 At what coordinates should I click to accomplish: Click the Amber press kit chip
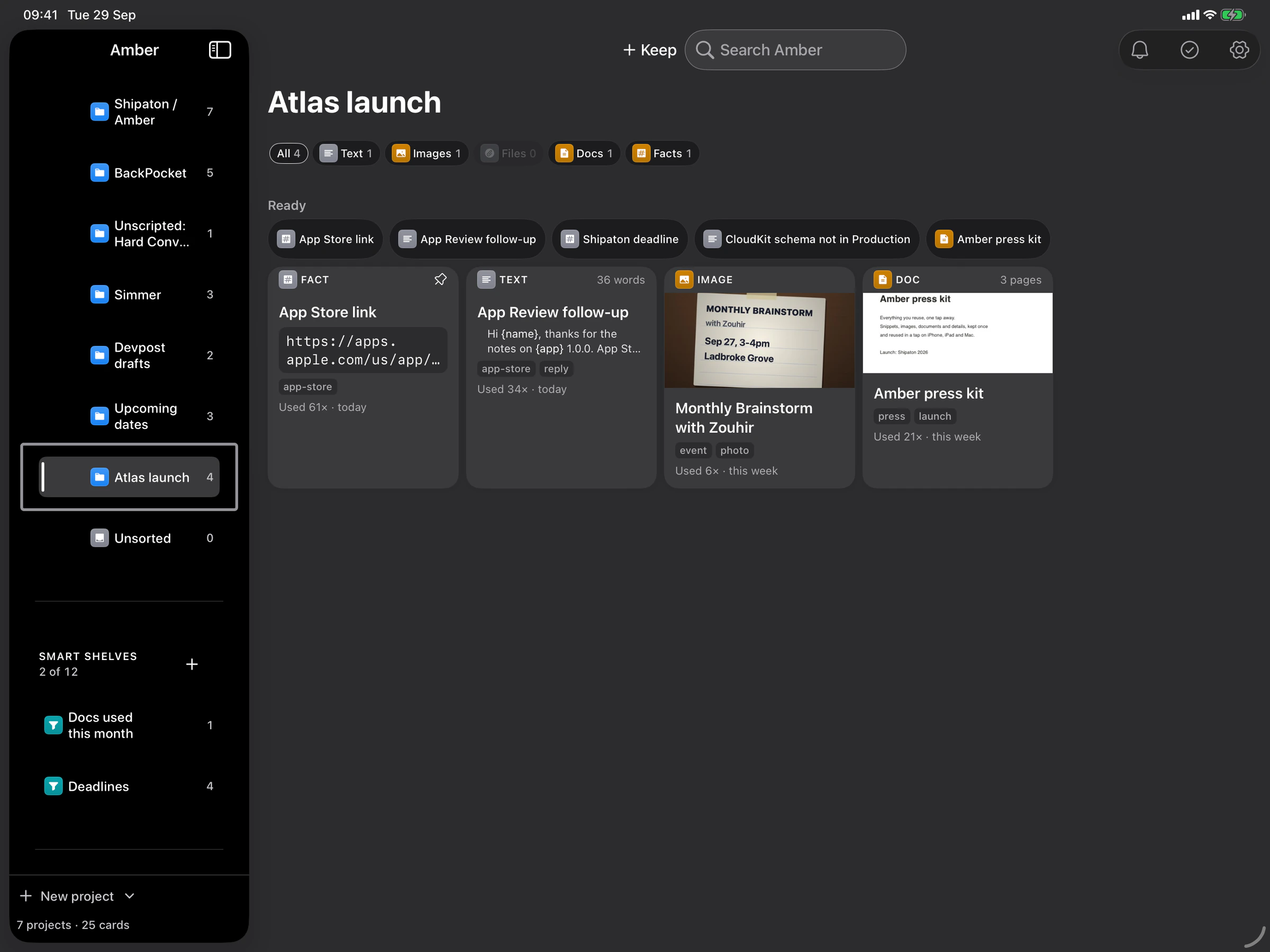(987, 239)
